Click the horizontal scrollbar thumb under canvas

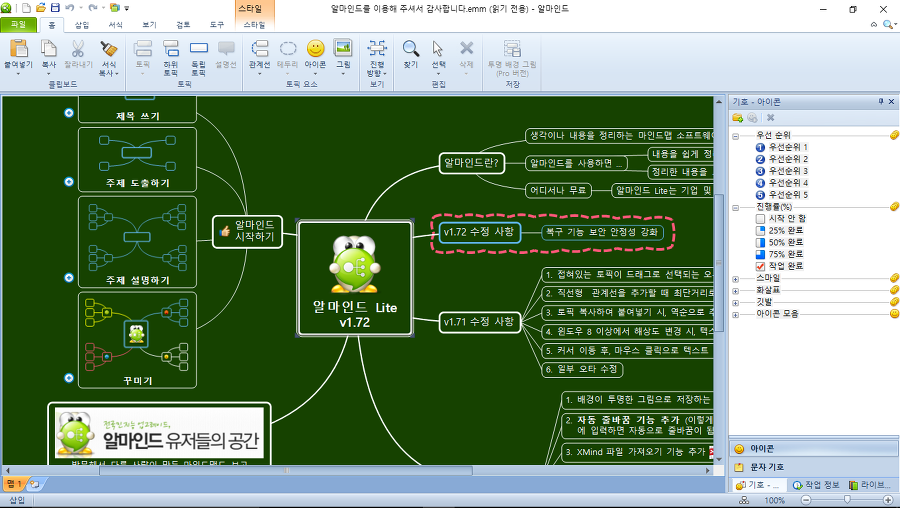[286, 471]
